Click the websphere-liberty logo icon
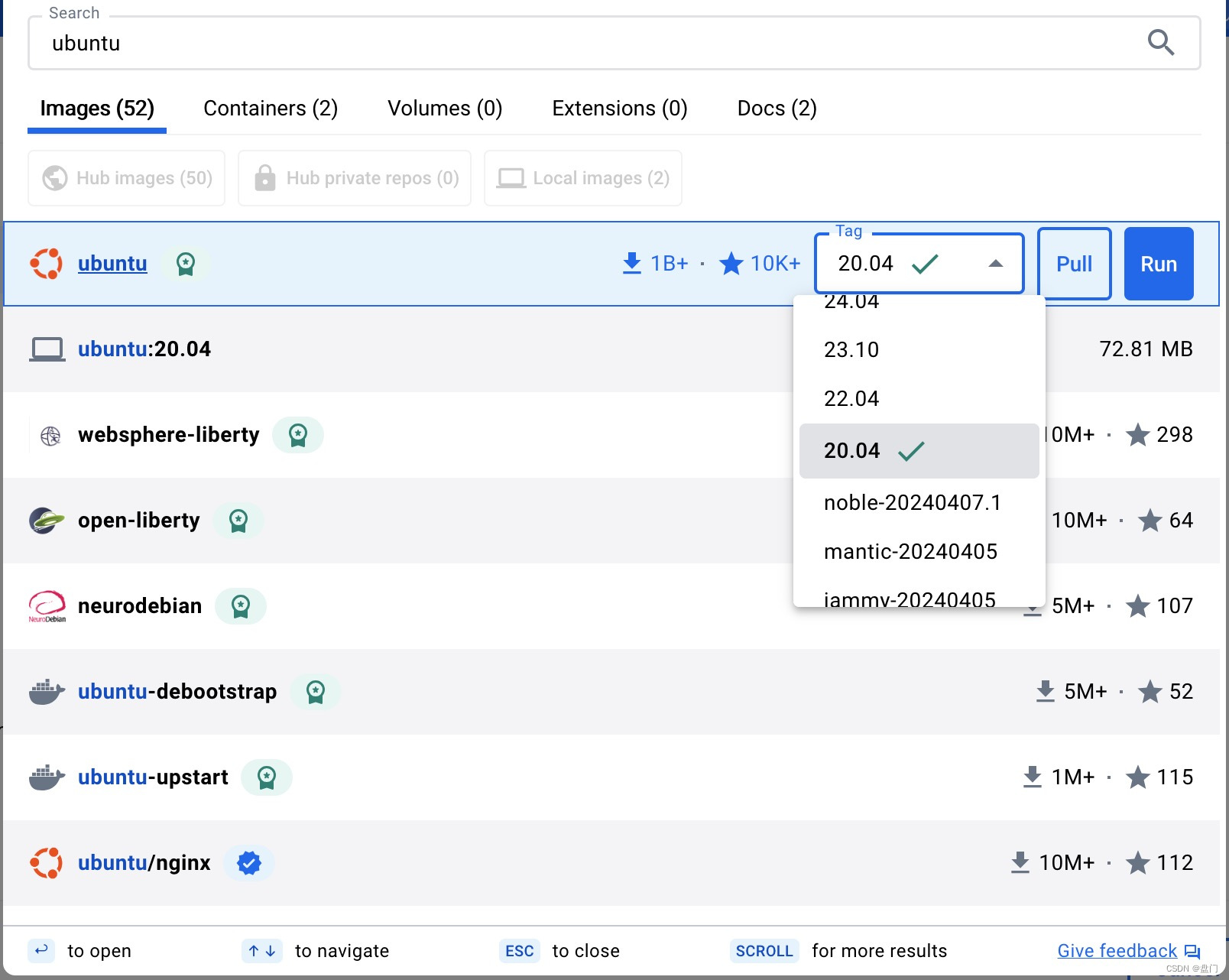Image resolution: width=1229 pixels, height=980 pixels. pos(50,436)
